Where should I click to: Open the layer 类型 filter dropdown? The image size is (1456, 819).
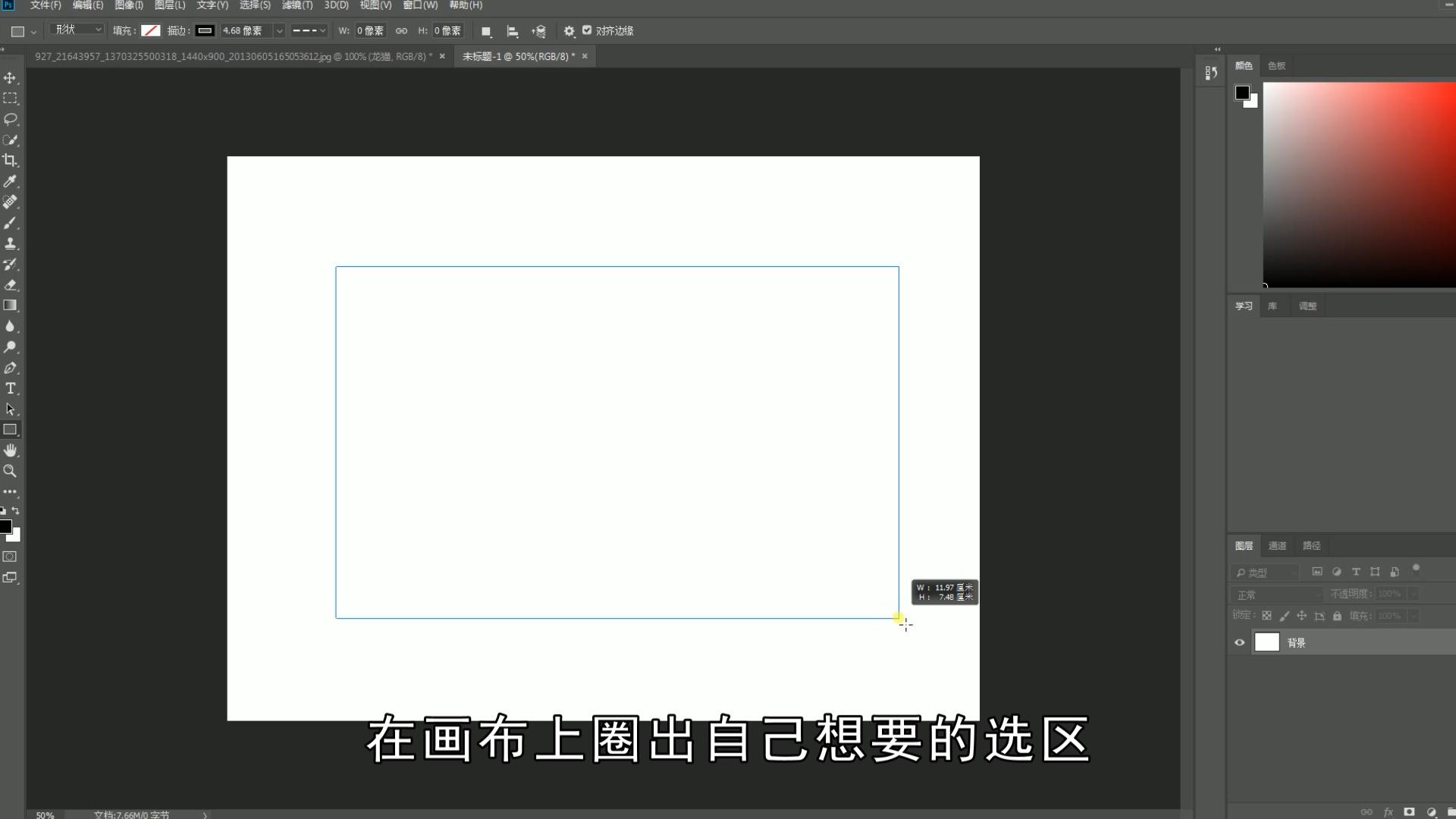pyautogui.click(x=1264, y=573)
